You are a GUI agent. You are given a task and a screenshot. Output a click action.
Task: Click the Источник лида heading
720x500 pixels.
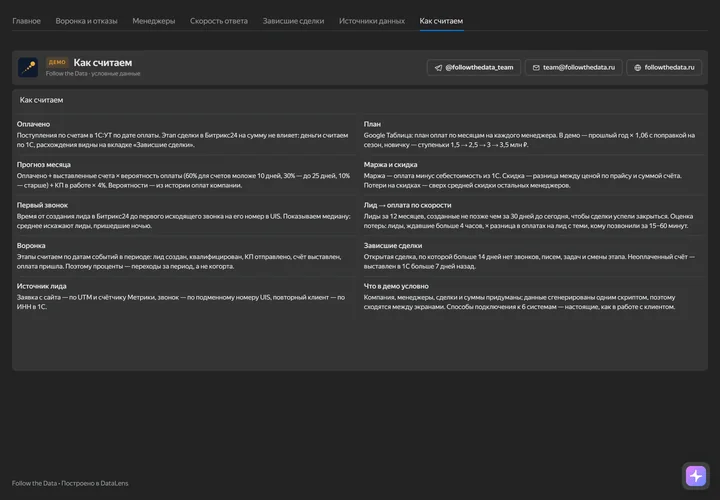tap(41, 286)
